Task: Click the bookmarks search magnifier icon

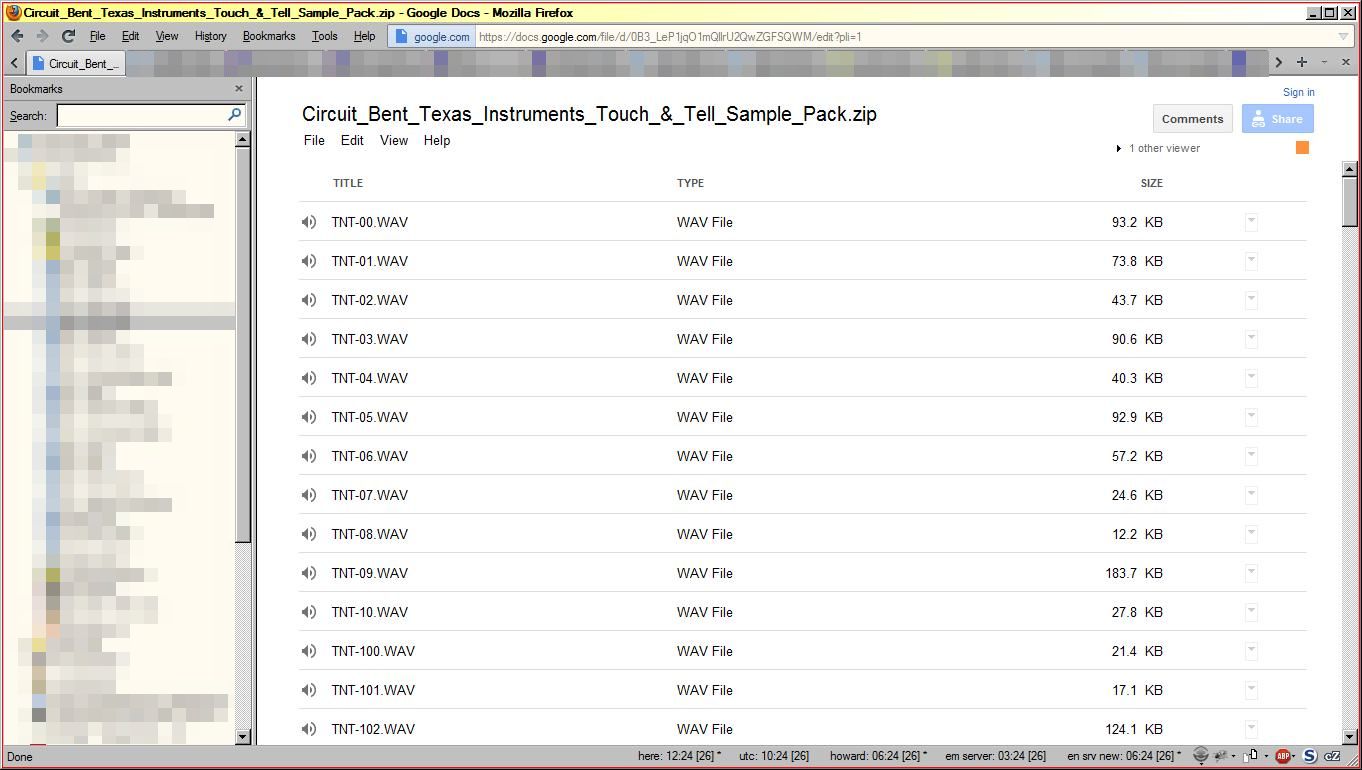Action: pyautogui.click(x=235, y=115)
